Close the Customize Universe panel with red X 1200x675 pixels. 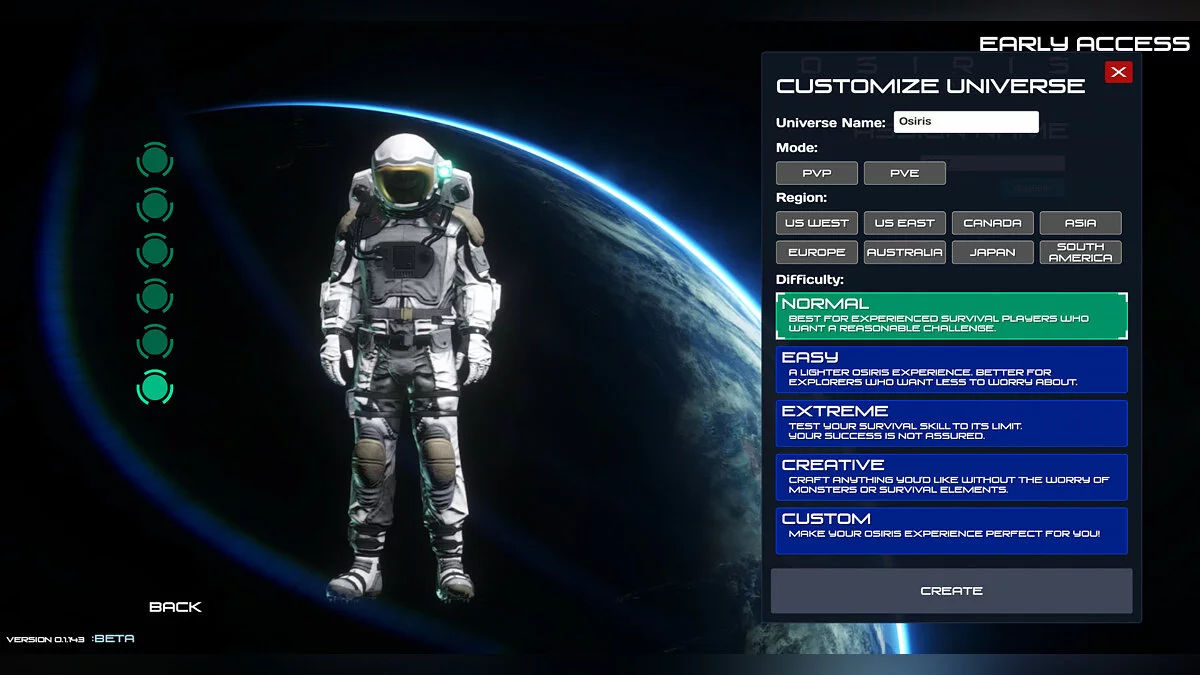pyautogui.click(x=1119, y=72)
